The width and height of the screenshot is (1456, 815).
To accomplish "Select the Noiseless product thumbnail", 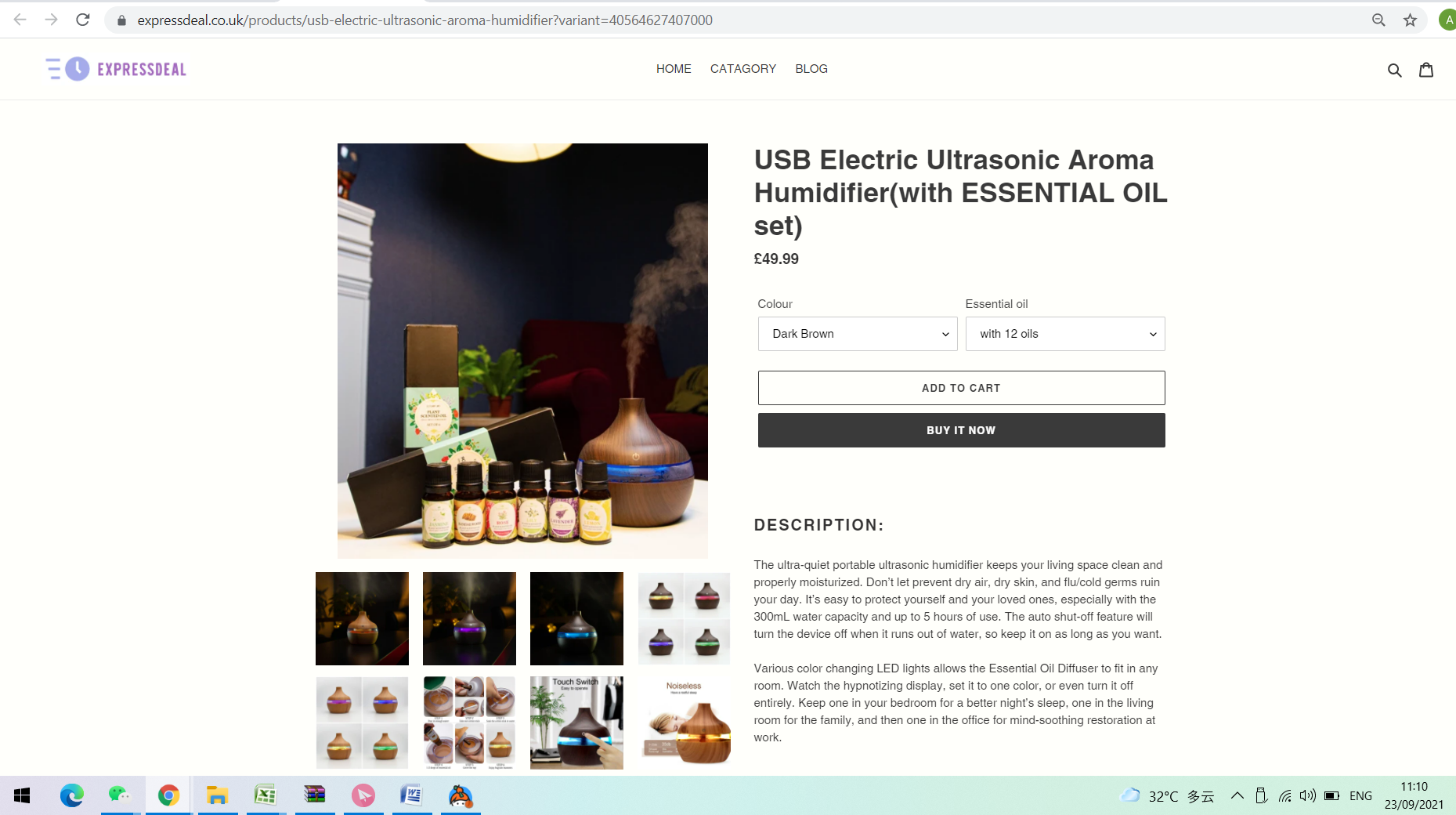I will [x=684, y=723].
